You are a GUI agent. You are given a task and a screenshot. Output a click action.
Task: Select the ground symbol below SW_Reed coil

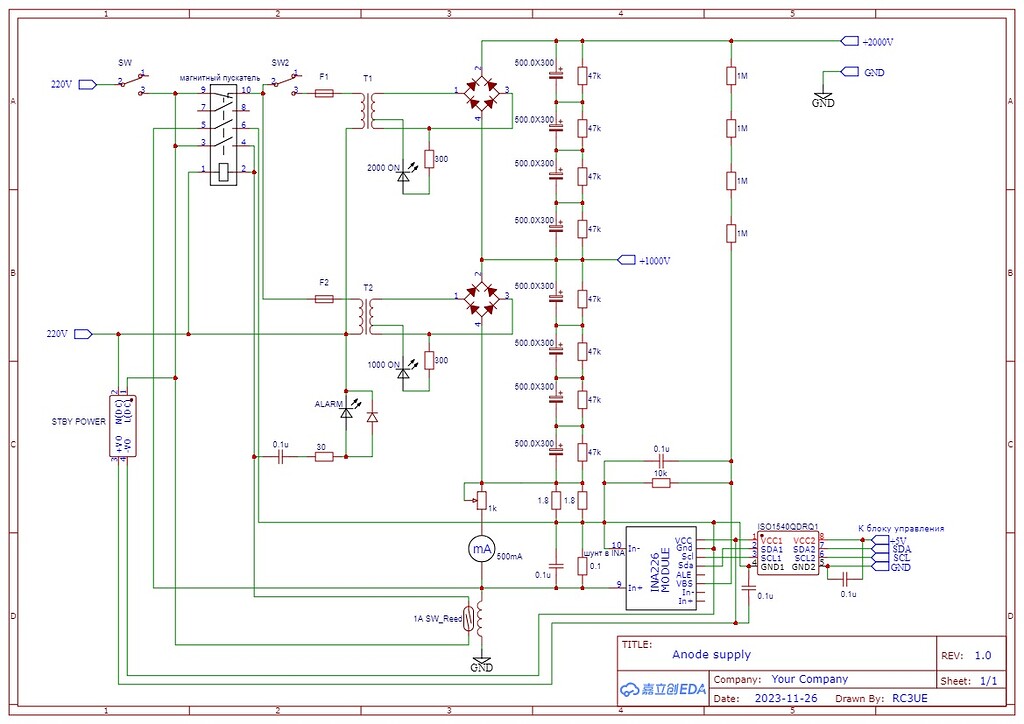click(x=481, y=664)
